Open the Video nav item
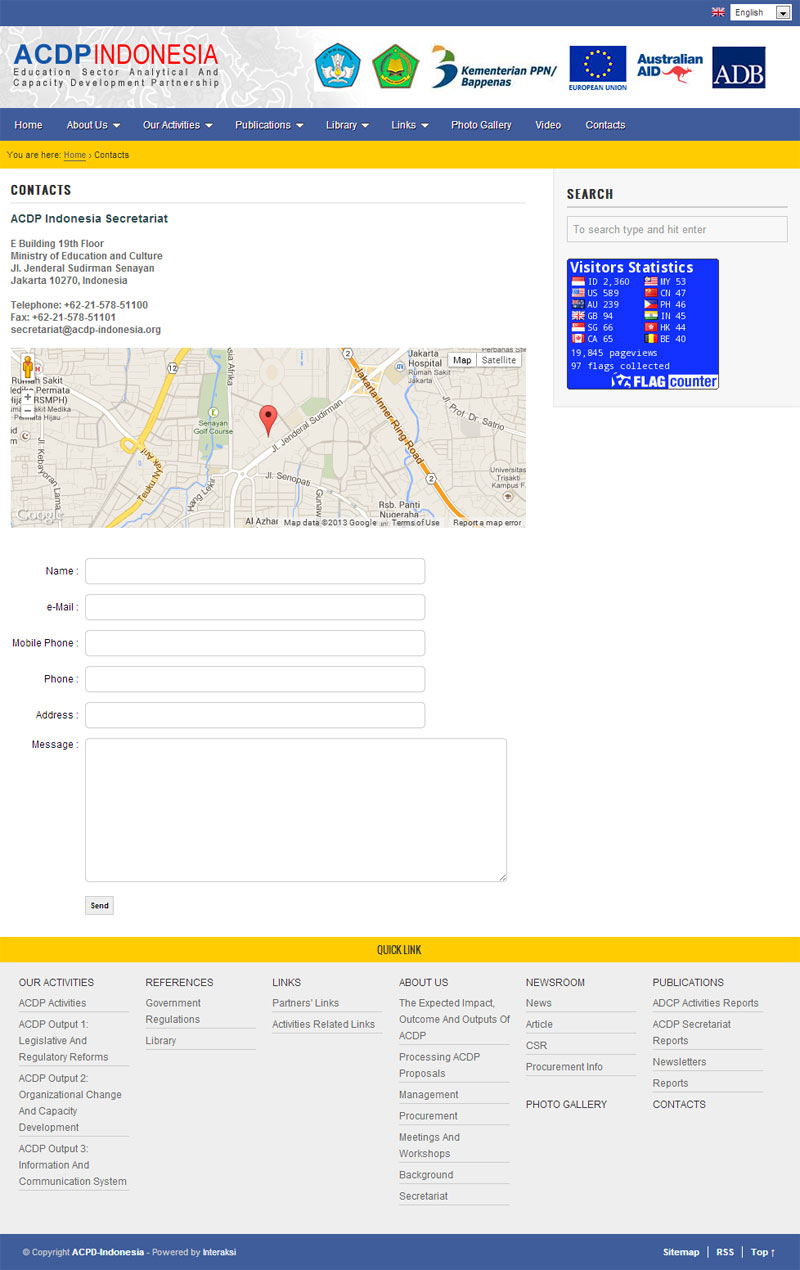 pyautogui.click(x=548, y=125)
